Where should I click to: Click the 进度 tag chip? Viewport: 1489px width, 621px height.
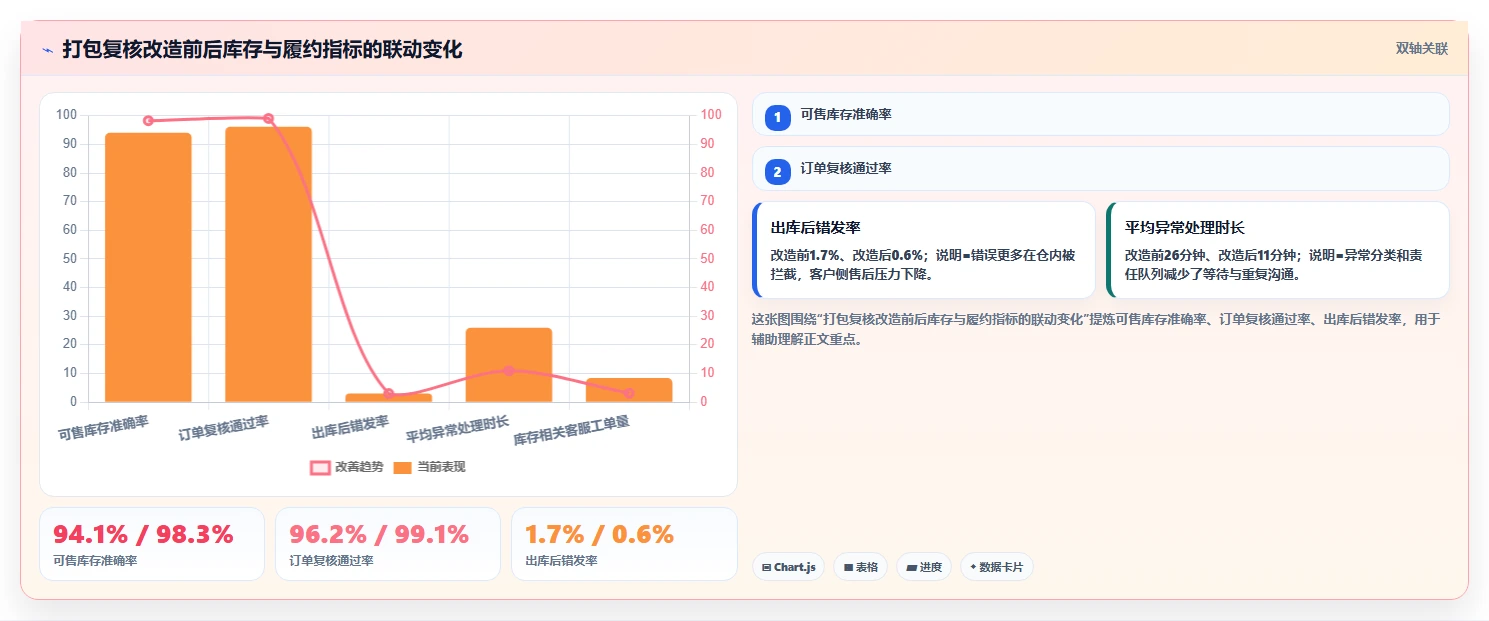924,567
